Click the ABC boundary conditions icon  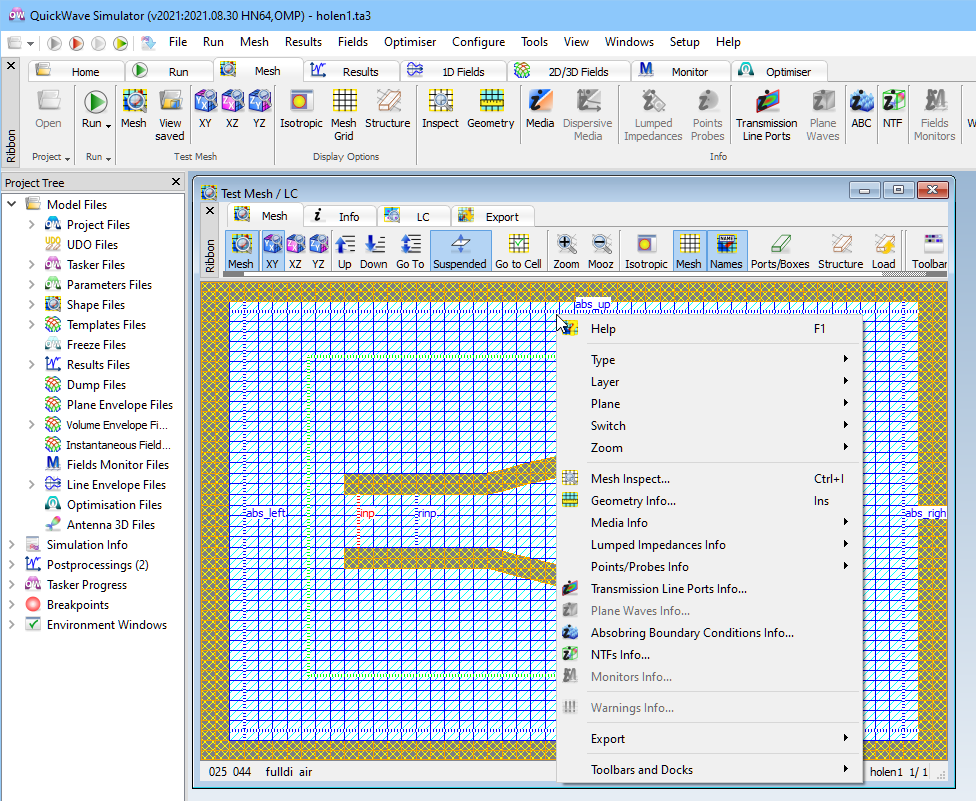click(861, 109)
